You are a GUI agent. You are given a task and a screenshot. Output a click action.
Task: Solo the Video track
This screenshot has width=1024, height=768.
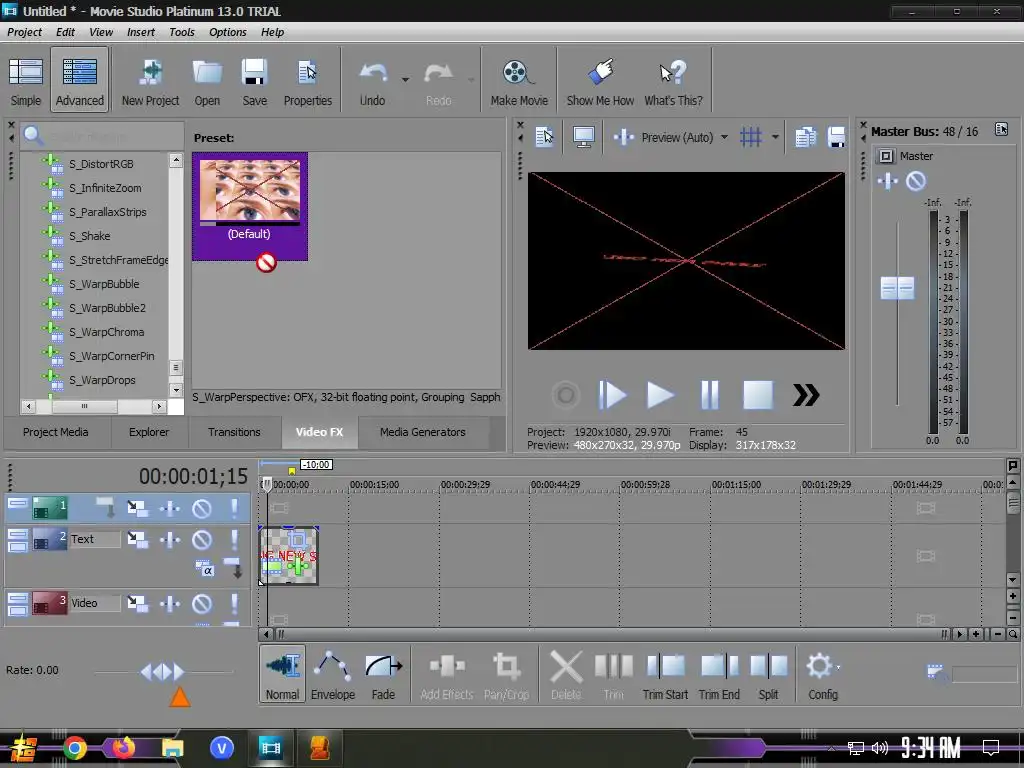[x=234, y=603]
